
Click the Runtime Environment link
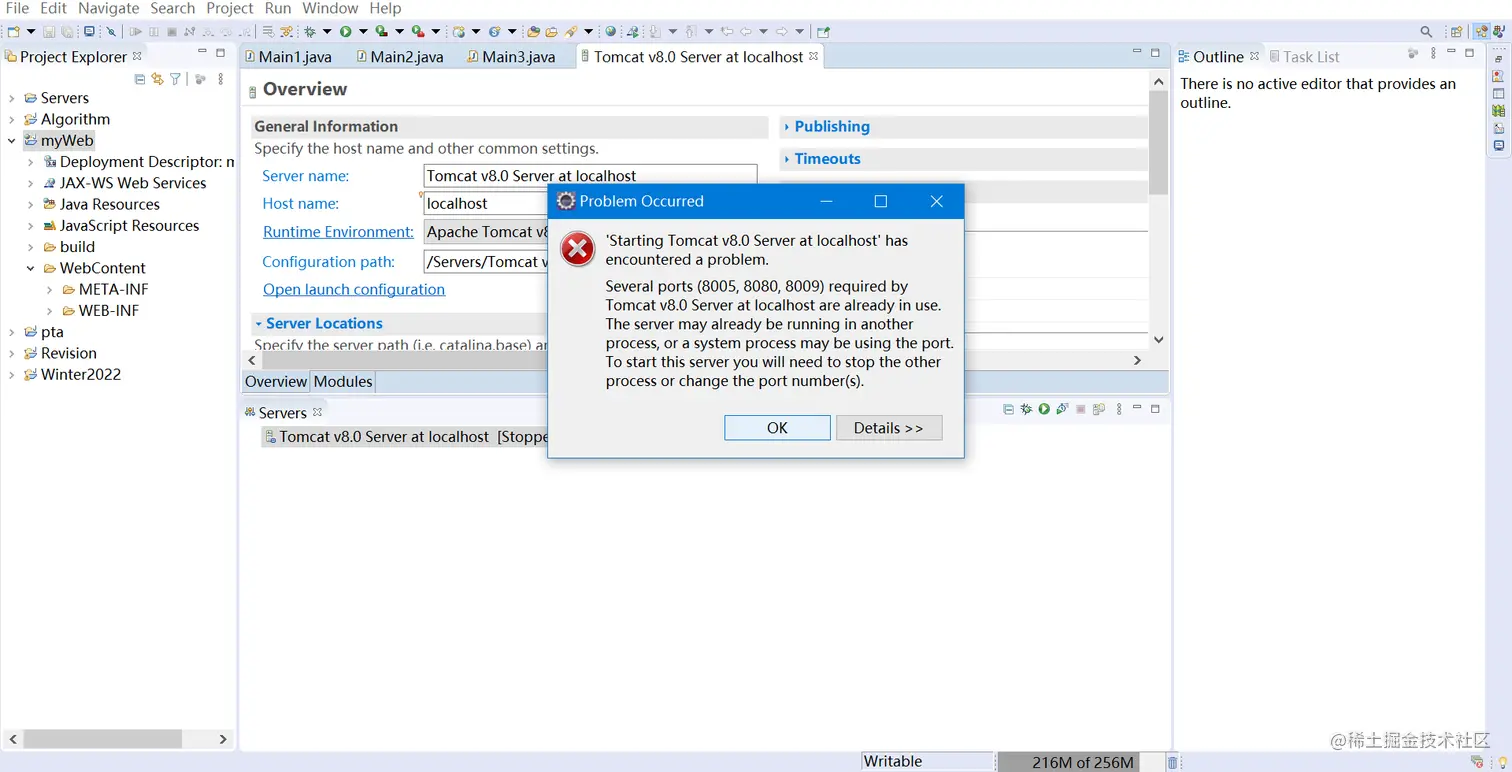tap(338, 232)
